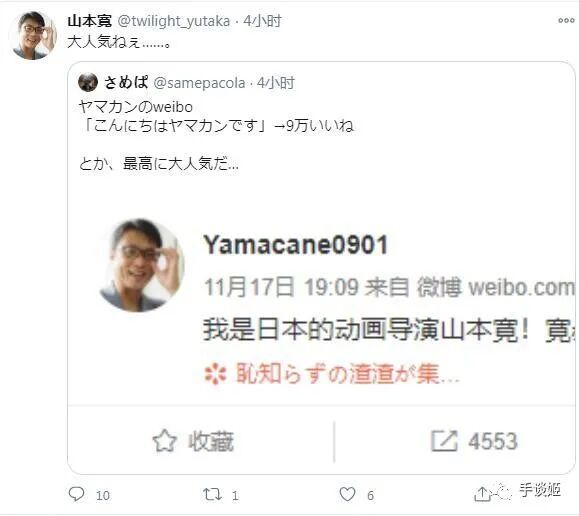
Task: Open the quoted tweet text about ヤマカンのweibo
Action: click(x=216, y=135)
